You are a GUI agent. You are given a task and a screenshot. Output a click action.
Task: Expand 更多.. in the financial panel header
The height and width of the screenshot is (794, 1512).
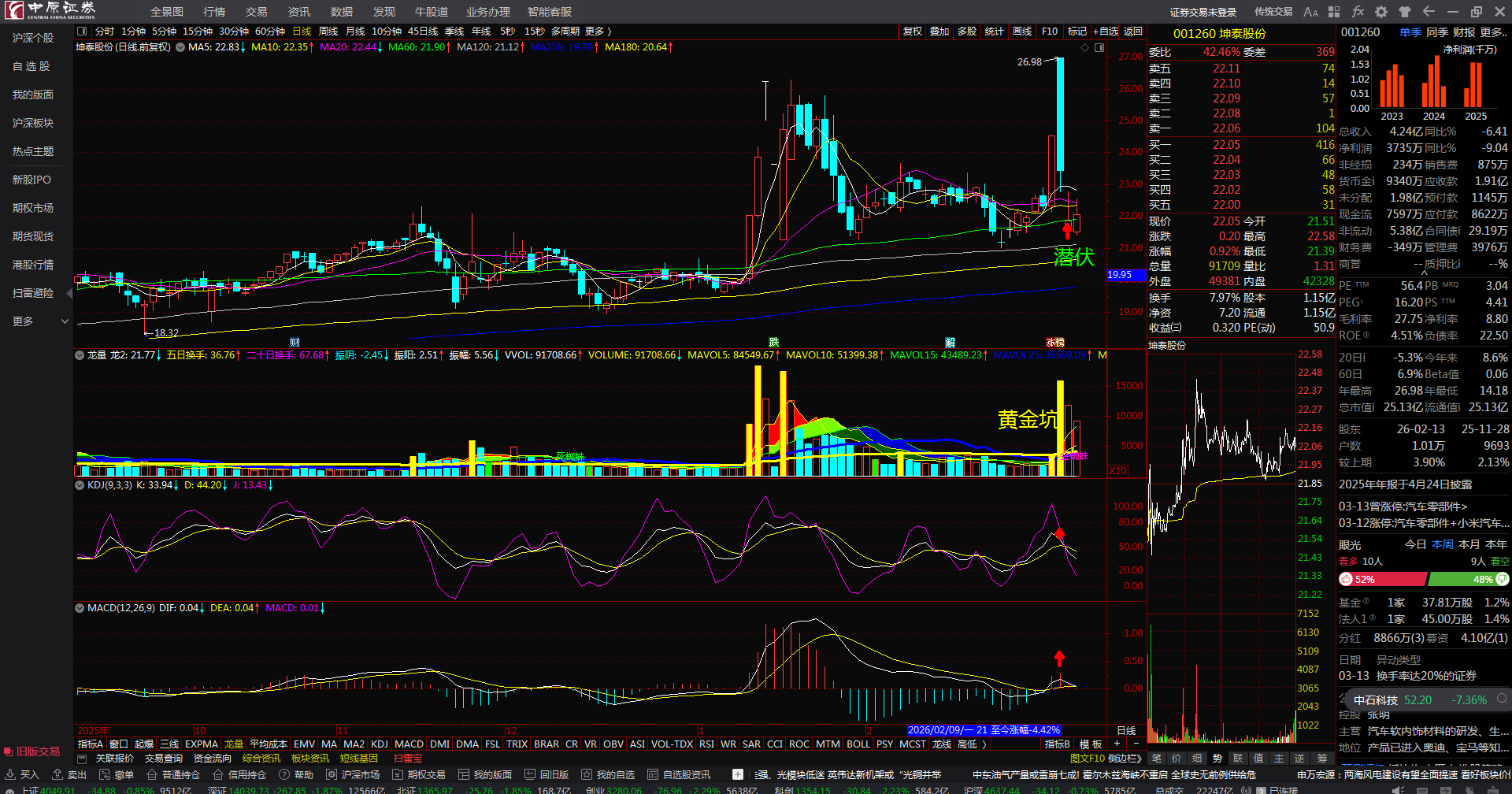[x=1494, y=32]
